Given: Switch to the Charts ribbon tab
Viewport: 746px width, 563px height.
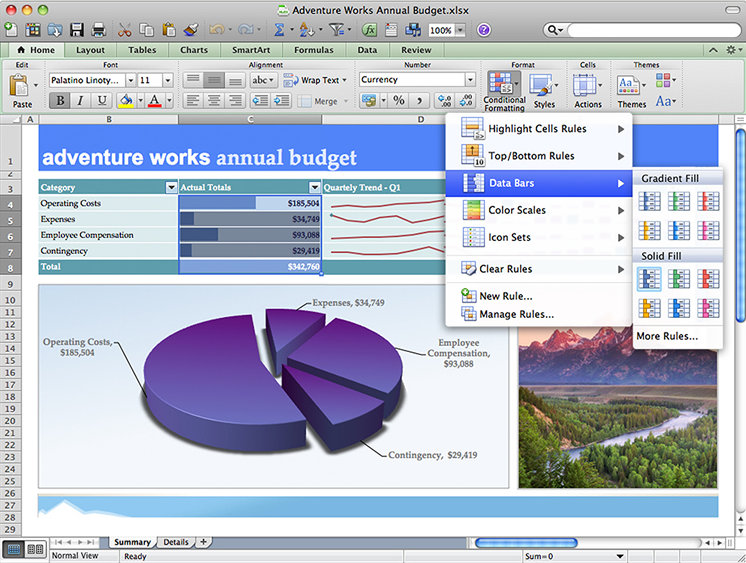Looking at the screenshot, I should click(x=194, y=50).
